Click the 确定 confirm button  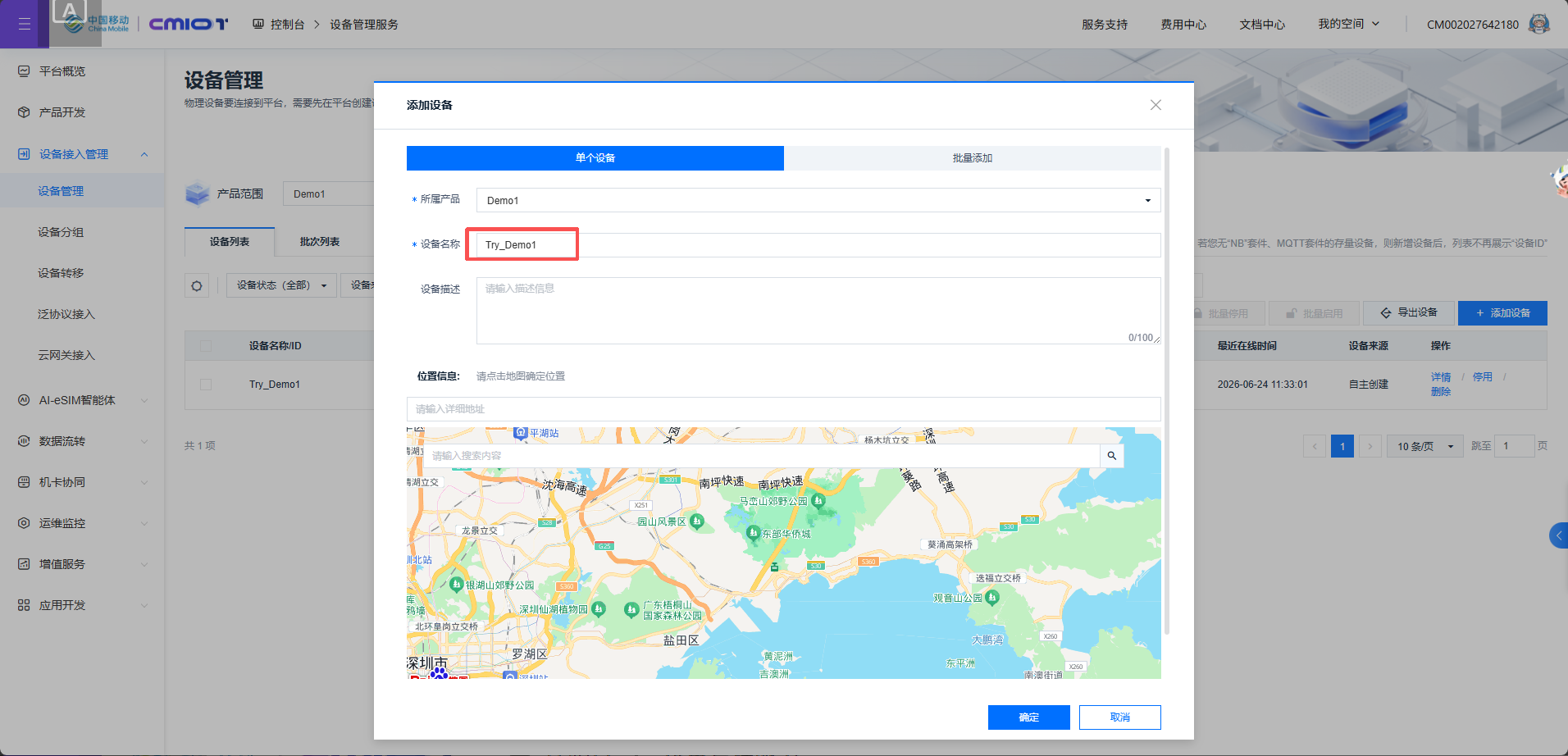(x=1029, y=717)
